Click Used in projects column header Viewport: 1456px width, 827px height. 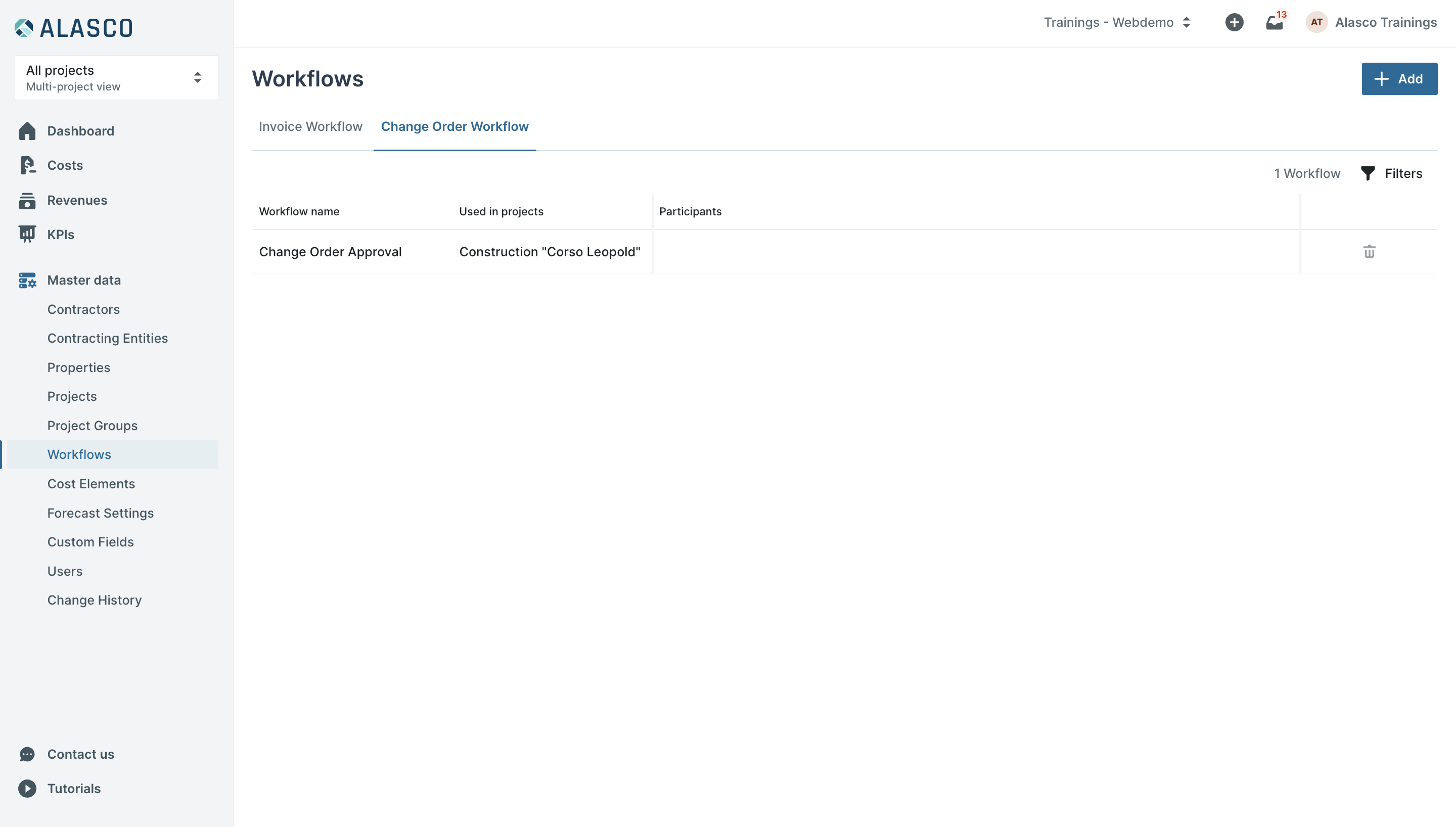(x=501, y=211)
